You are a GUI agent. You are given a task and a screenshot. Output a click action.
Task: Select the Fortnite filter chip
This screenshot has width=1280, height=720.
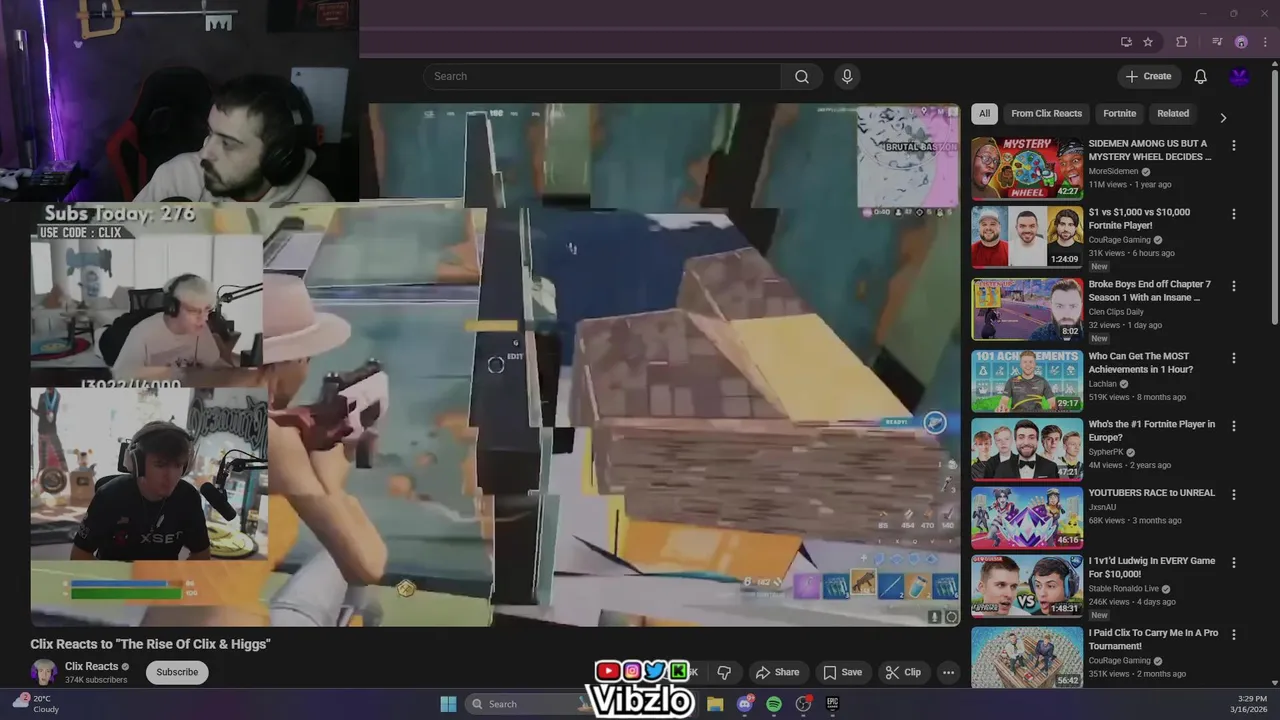(1119, 113)
